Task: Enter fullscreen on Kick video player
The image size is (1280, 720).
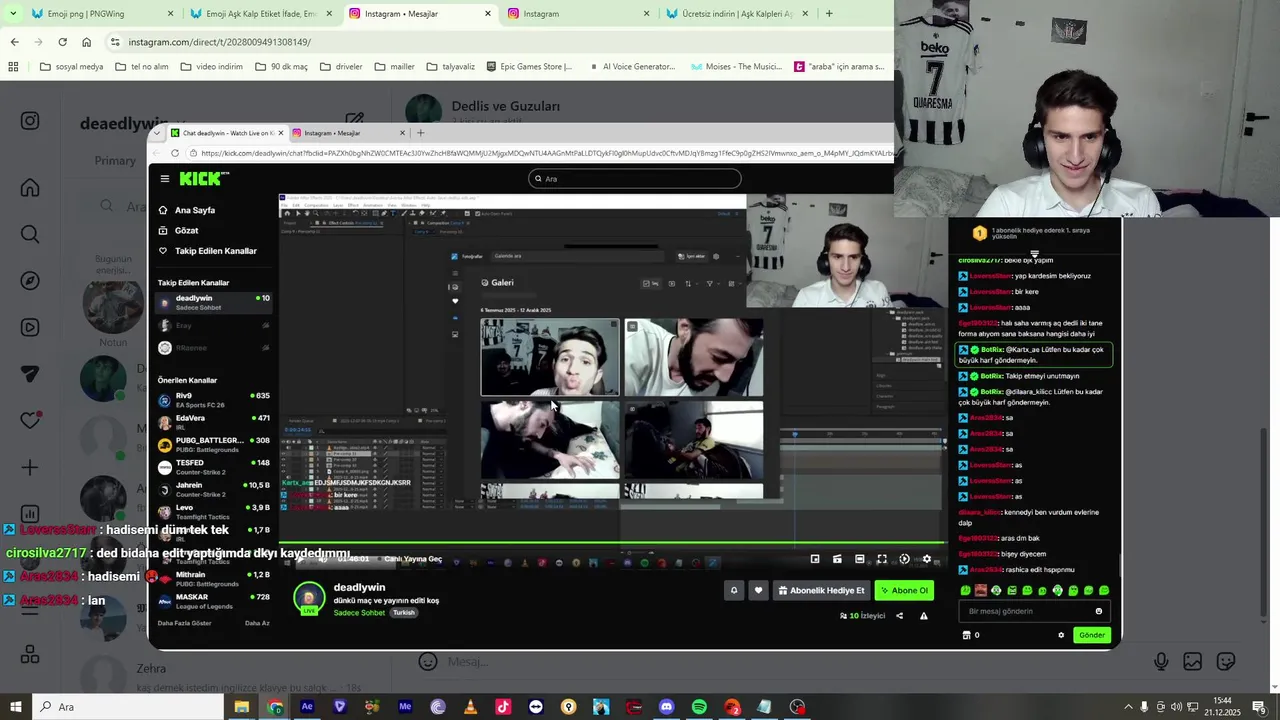Action: (x=882, y=559)
